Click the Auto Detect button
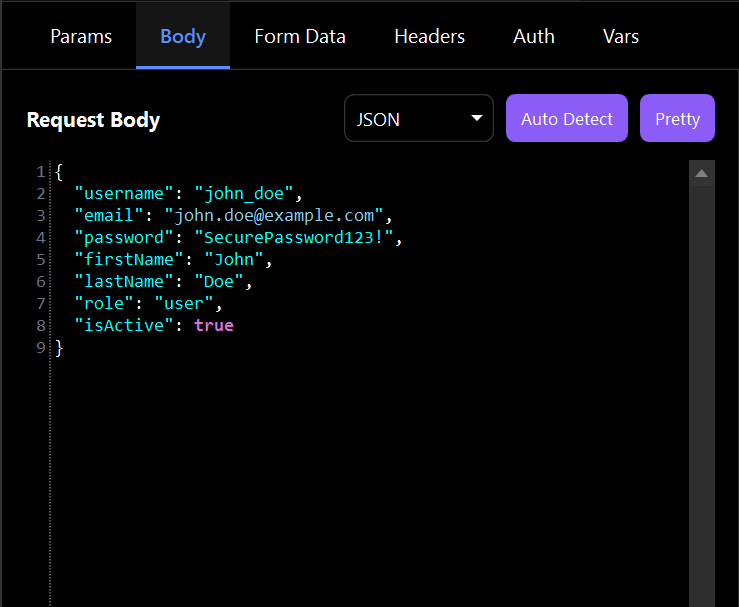Viewport: 739px width, 607px height. tap(567, 118)
